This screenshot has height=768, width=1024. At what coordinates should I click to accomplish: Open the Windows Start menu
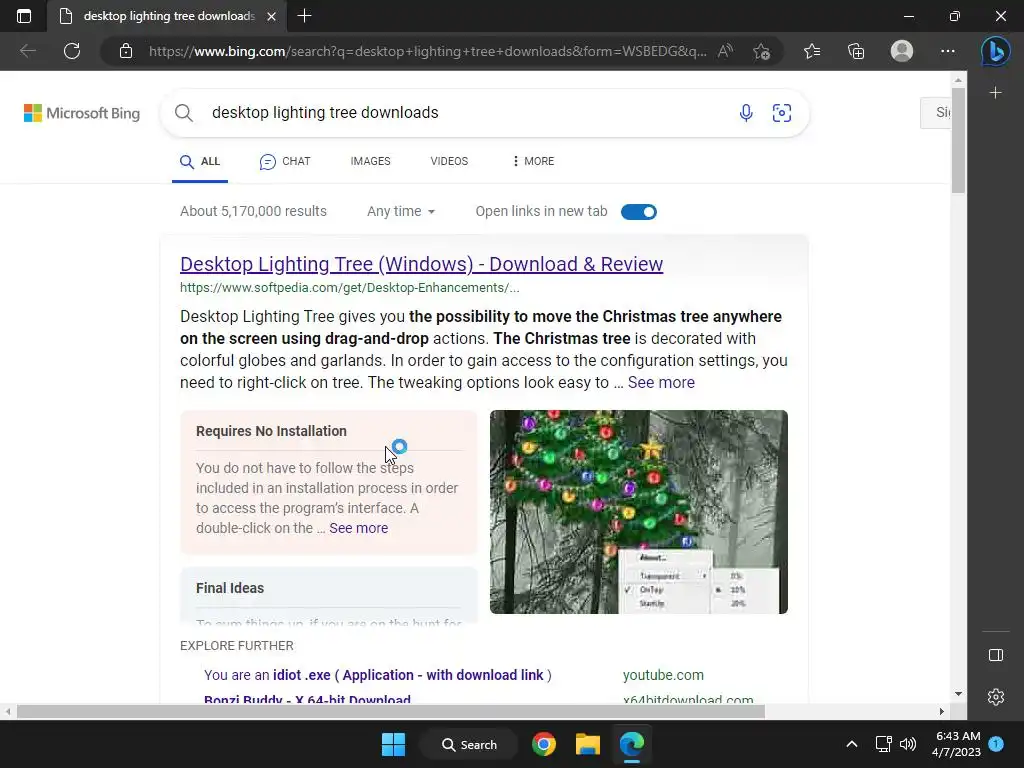(393, 744)
